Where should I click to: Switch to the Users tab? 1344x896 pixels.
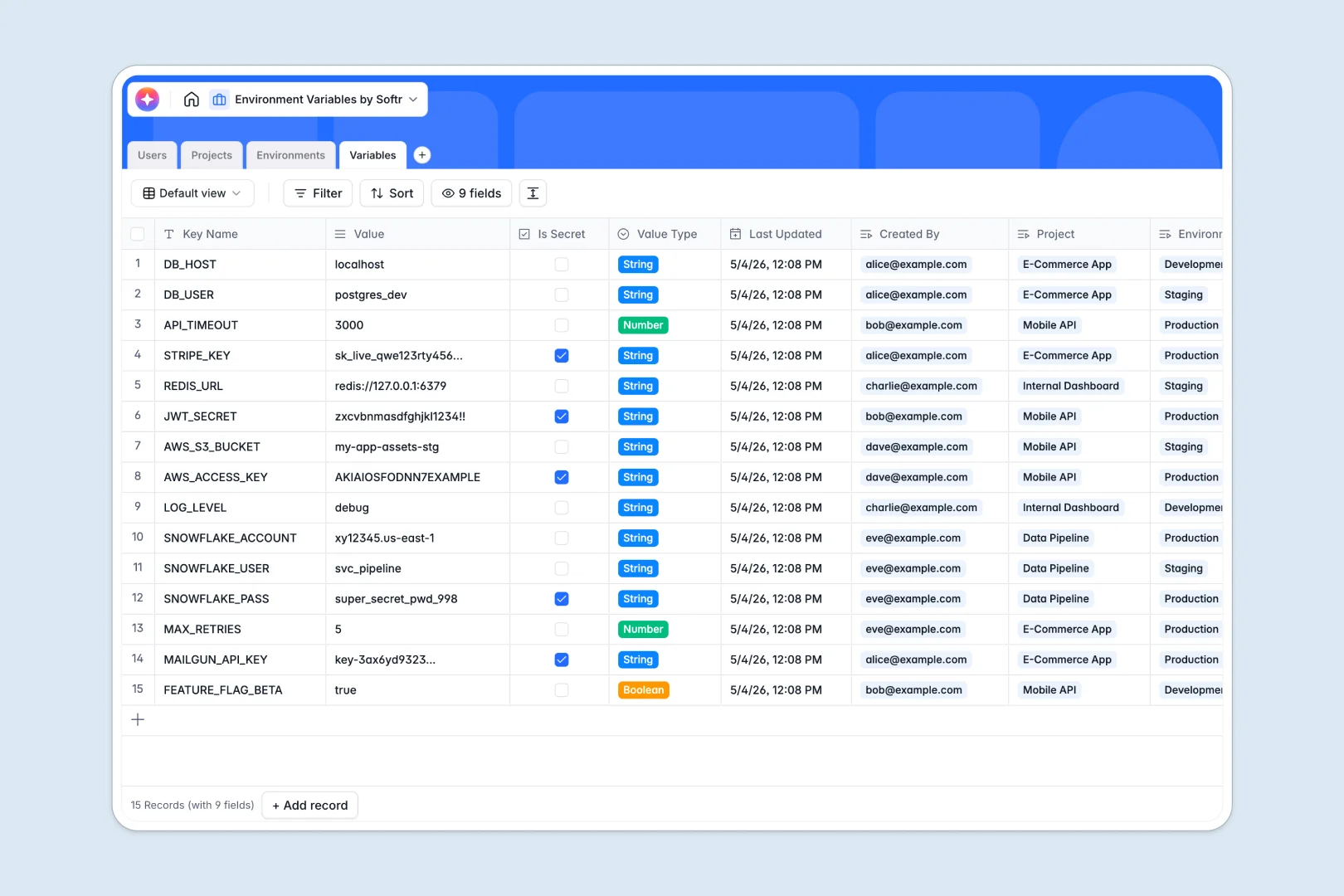coord(152,155)
